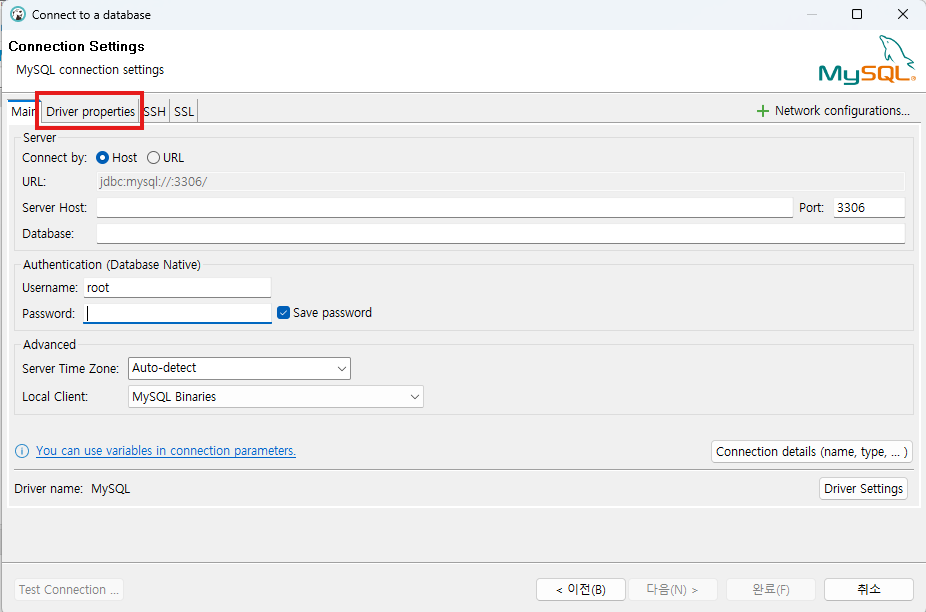This screenshot has height=612, width=926.
Task: Focus the Database input field
Action: click(501, 234)
